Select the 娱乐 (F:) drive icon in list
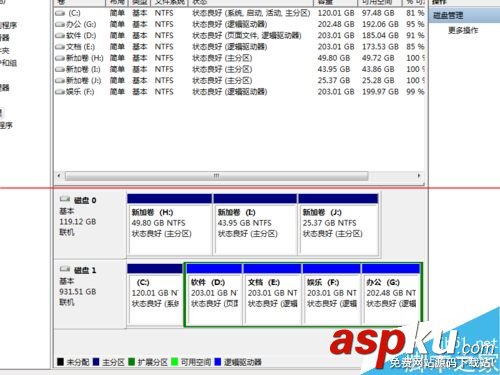 [x=60, y=92]
